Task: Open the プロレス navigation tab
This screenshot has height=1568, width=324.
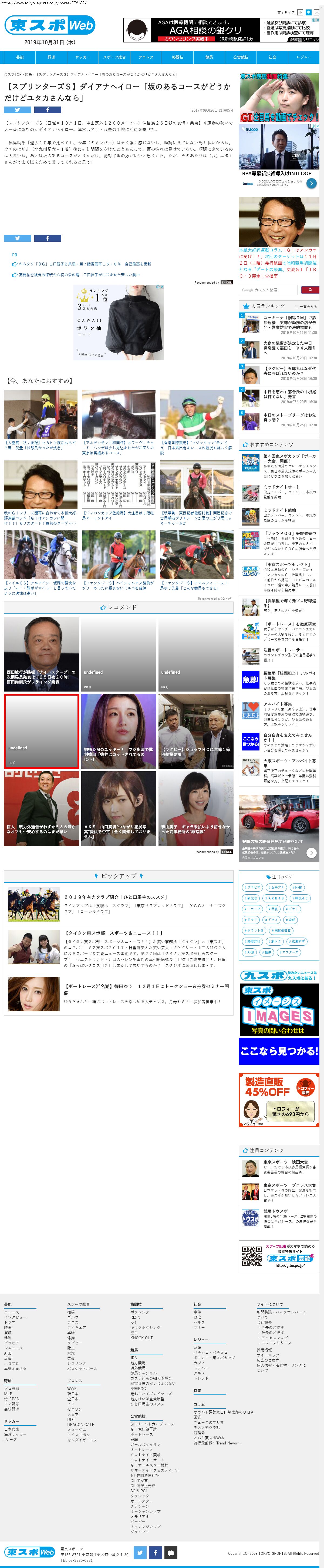Action: (146, 57)
